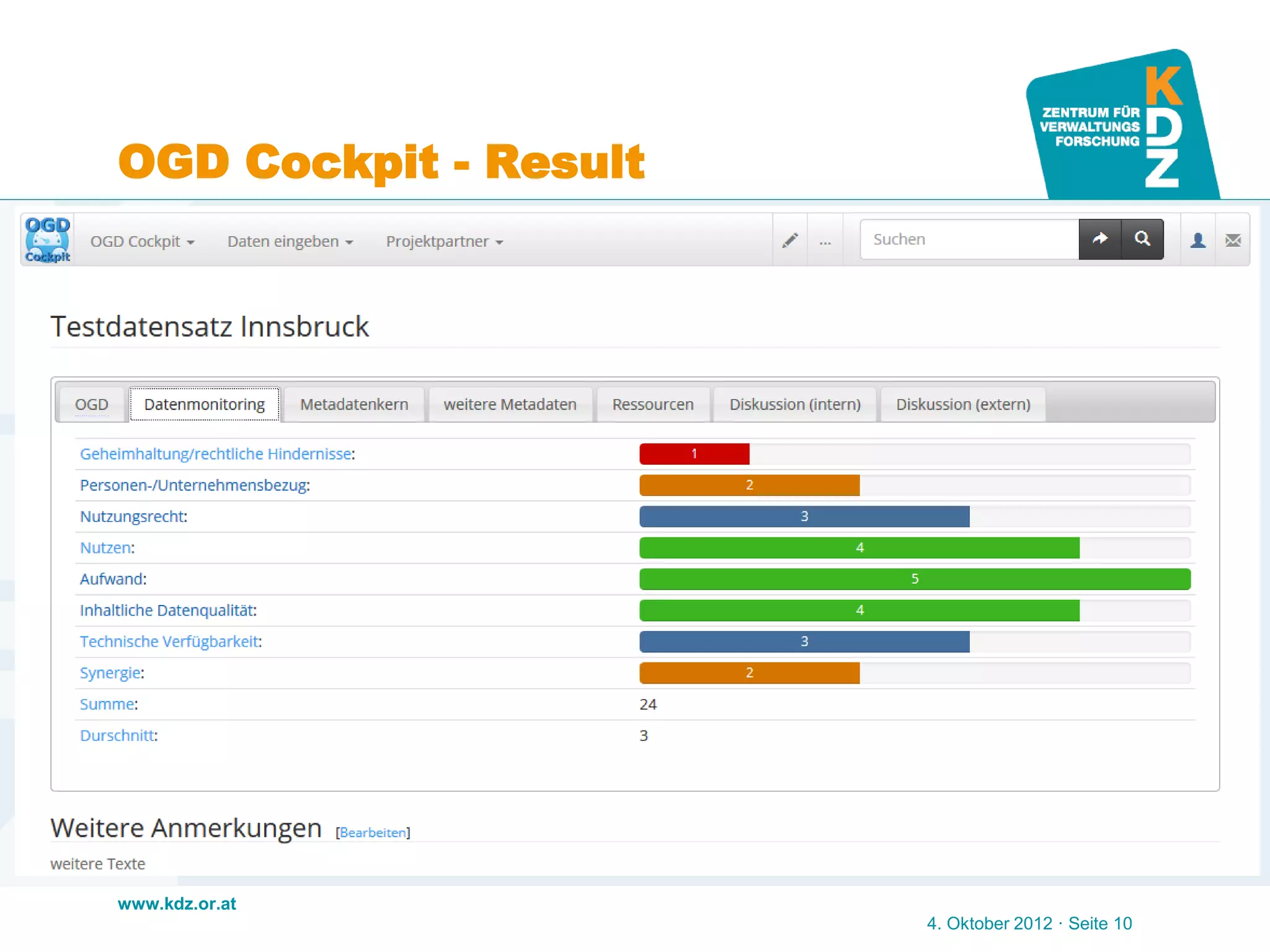This screenshot has height=952, width=1270.
Task: Click the magnifier search icon
Action: click(1142, 239)
